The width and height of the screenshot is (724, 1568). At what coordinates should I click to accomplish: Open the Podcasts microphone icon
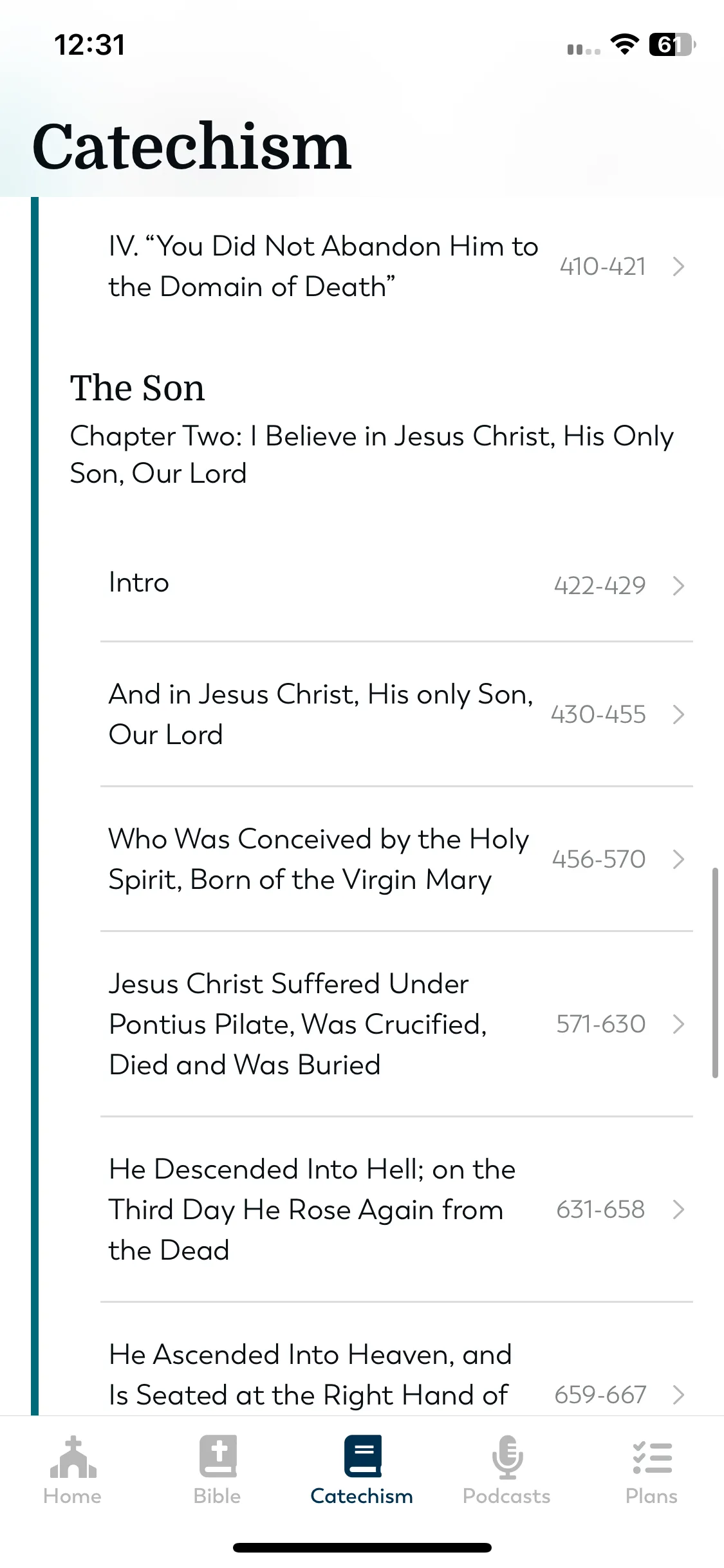pyautogui.click(x=507, y=1457)
